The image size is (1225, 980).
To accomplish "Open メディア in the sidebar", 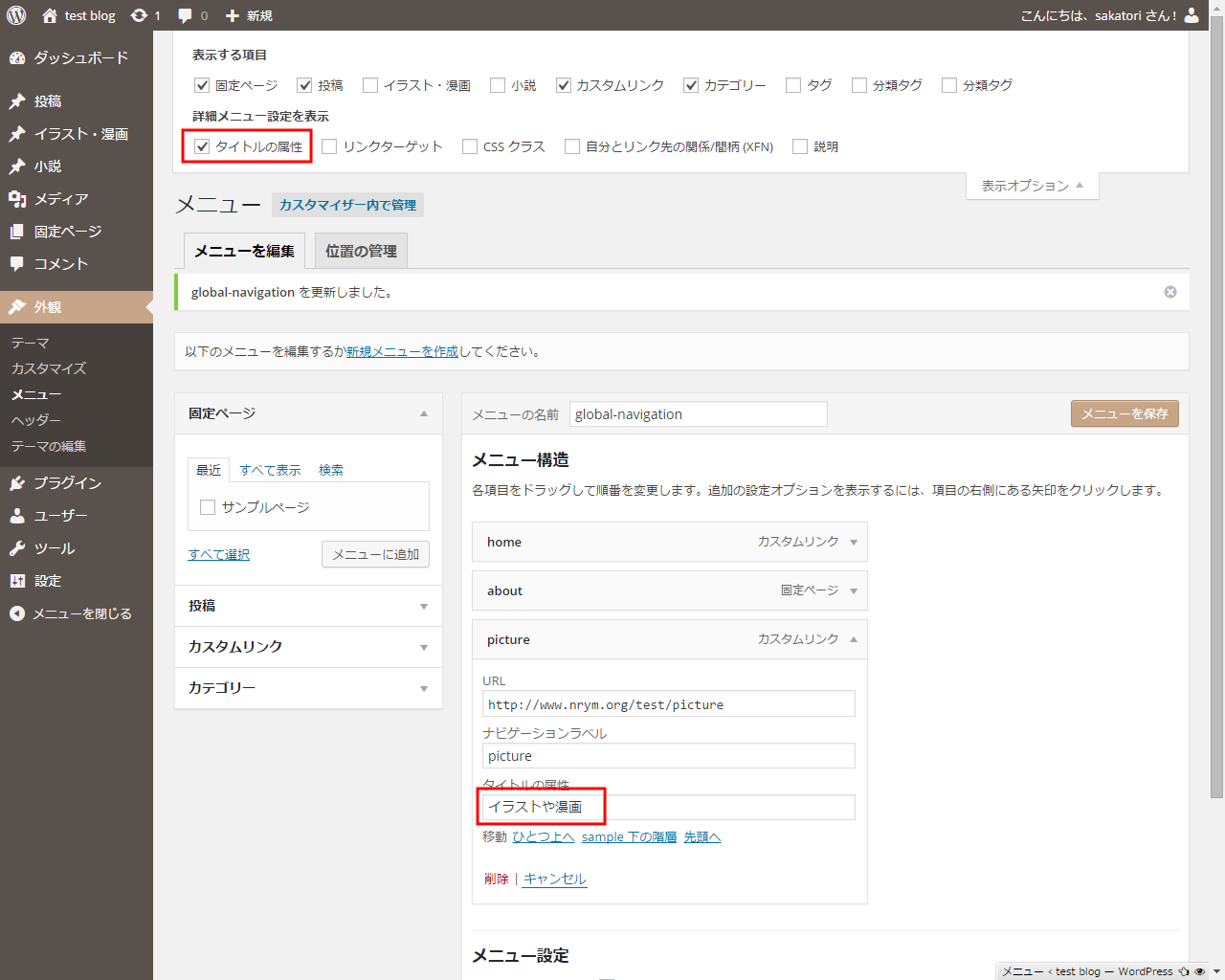I will 60,199.
